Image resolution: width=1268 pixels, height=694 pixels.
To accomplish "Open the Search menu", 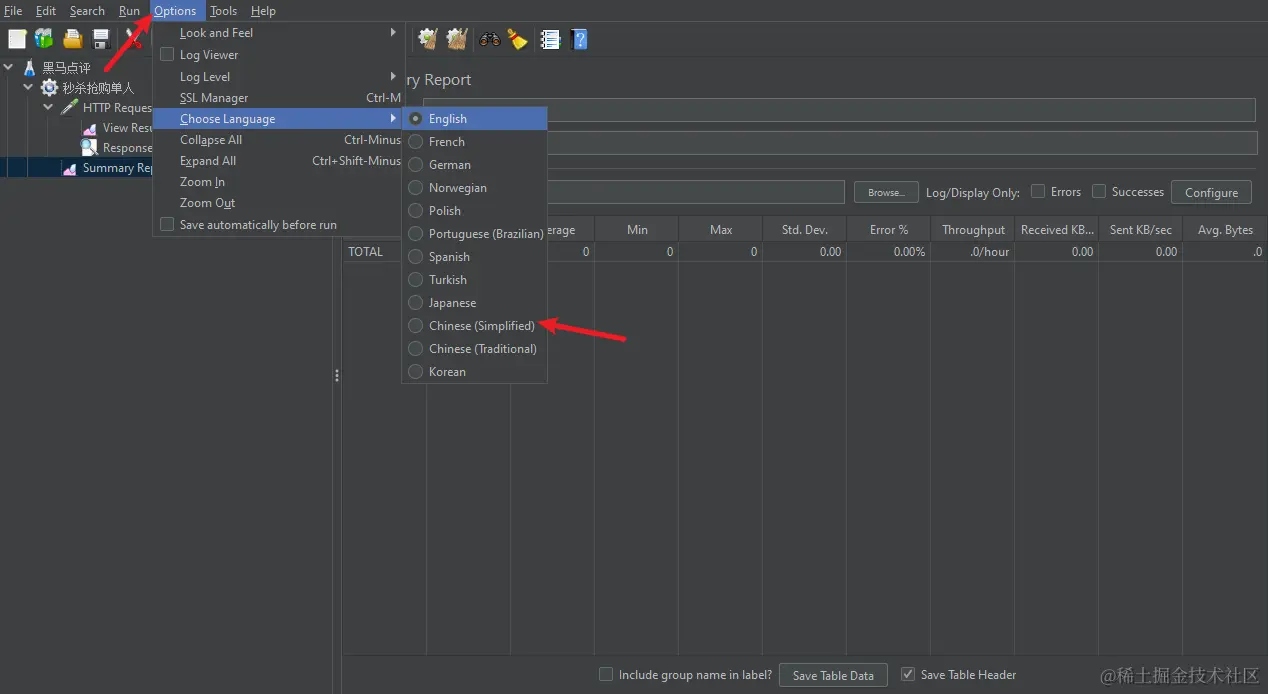I will (87, 10).
